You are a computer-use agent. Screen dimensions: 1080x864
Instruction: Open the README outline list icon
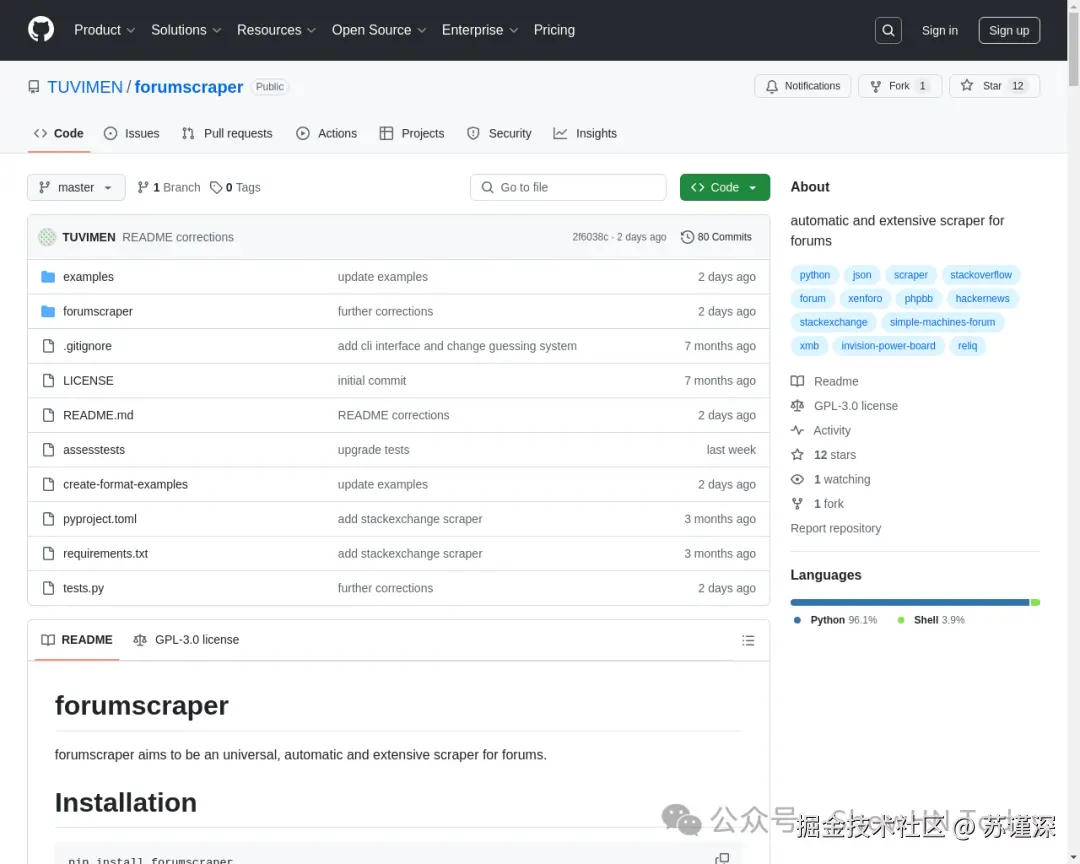click(x=748, y=640)
